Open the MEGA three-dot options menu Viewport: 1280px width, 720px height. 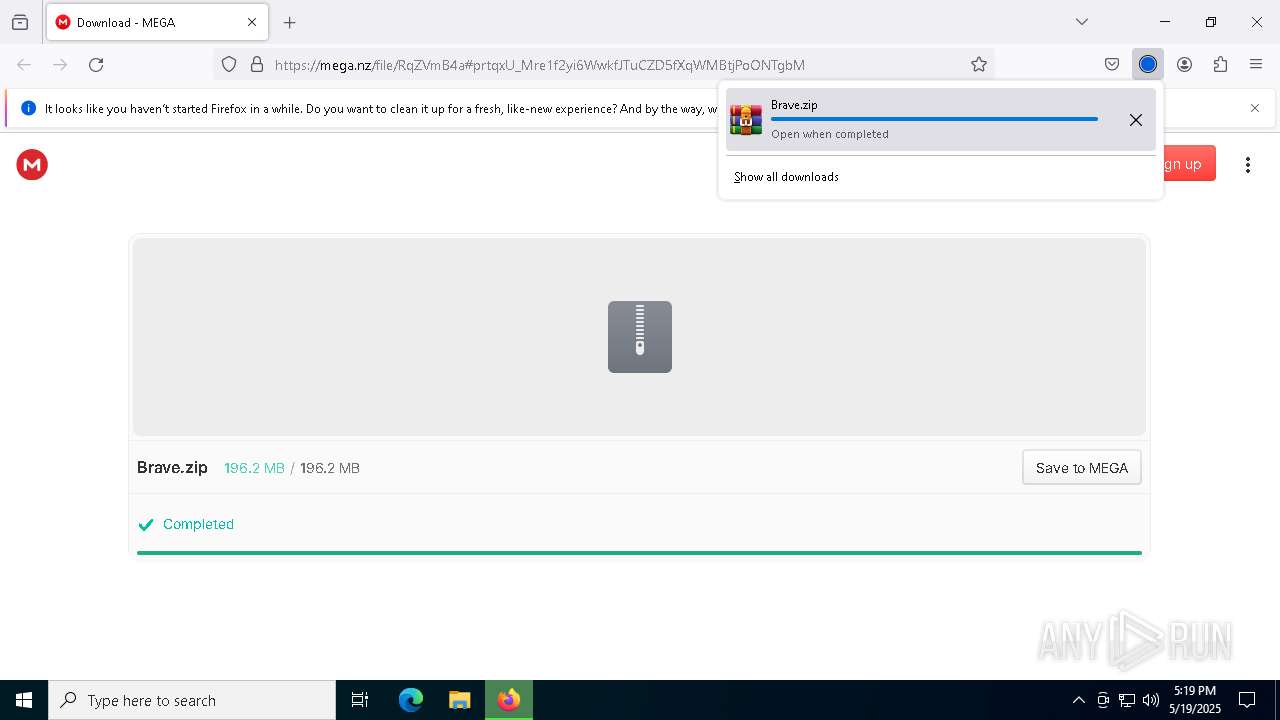[x=1247, y=165]
